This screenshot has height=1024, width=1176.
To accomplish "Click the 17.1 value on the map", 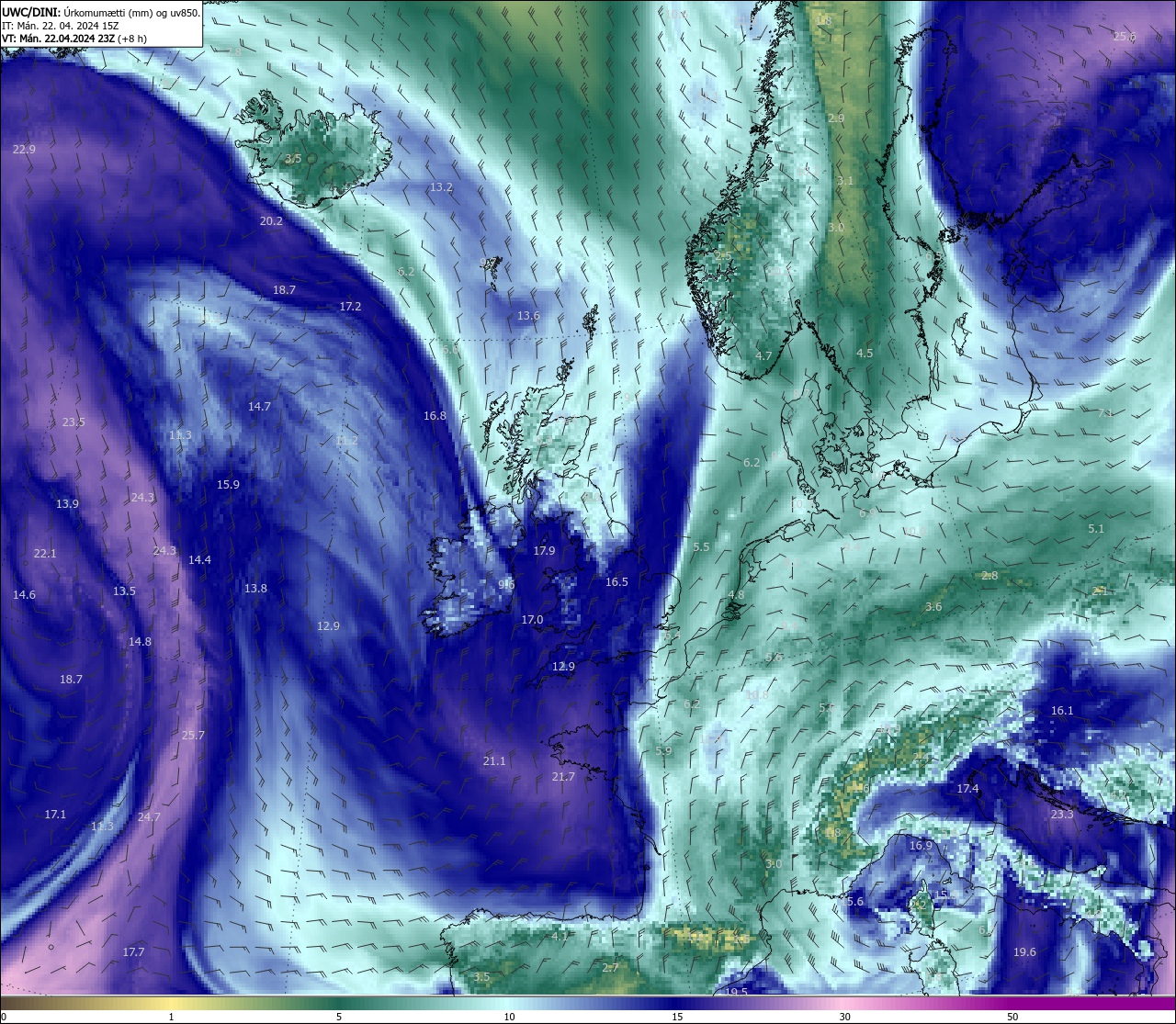I will click(x=55, y=815).
